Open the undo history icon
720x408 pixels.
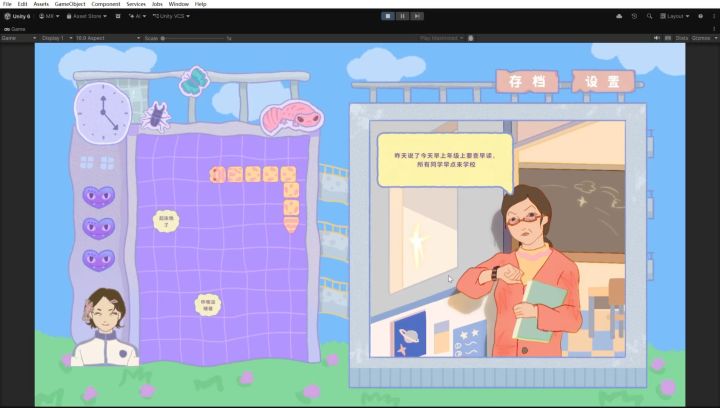pos(634,16)
